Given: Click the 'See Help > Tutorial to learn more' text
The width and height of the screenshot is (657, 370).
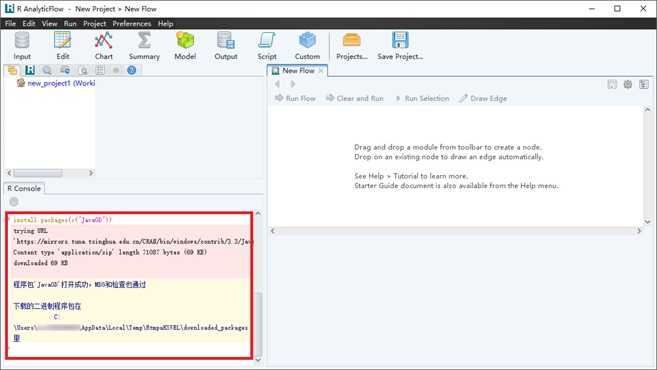Looking at the screenshot, I should (411, 176).
